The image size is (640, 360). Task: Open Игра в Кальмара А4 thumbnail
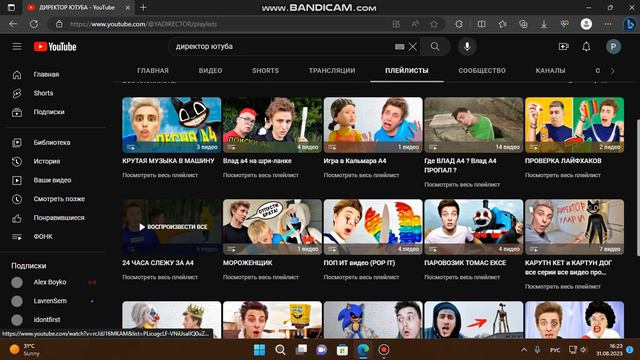click(x=373, y=125)
